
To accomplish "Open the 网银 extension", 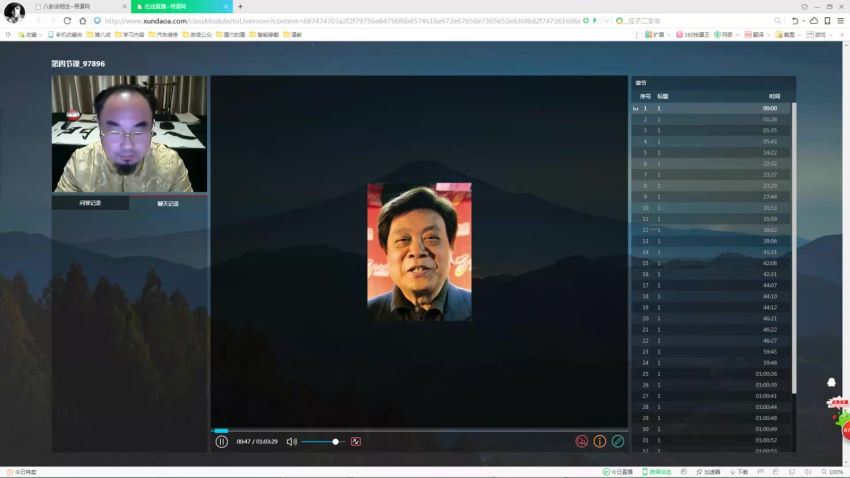I will tap(723, 35).
